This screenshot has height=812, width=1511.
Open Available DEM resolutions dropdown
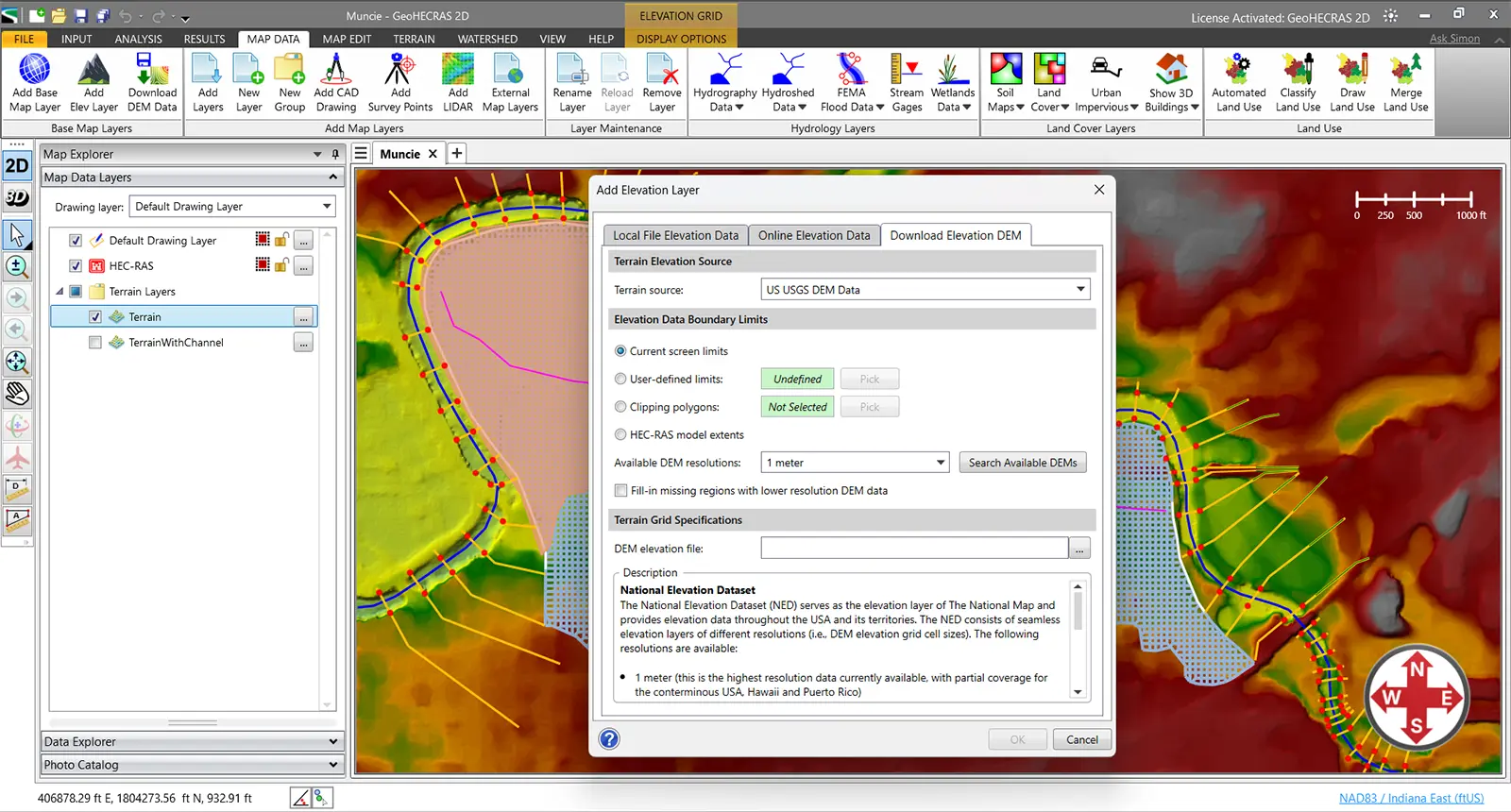[855, 463]
